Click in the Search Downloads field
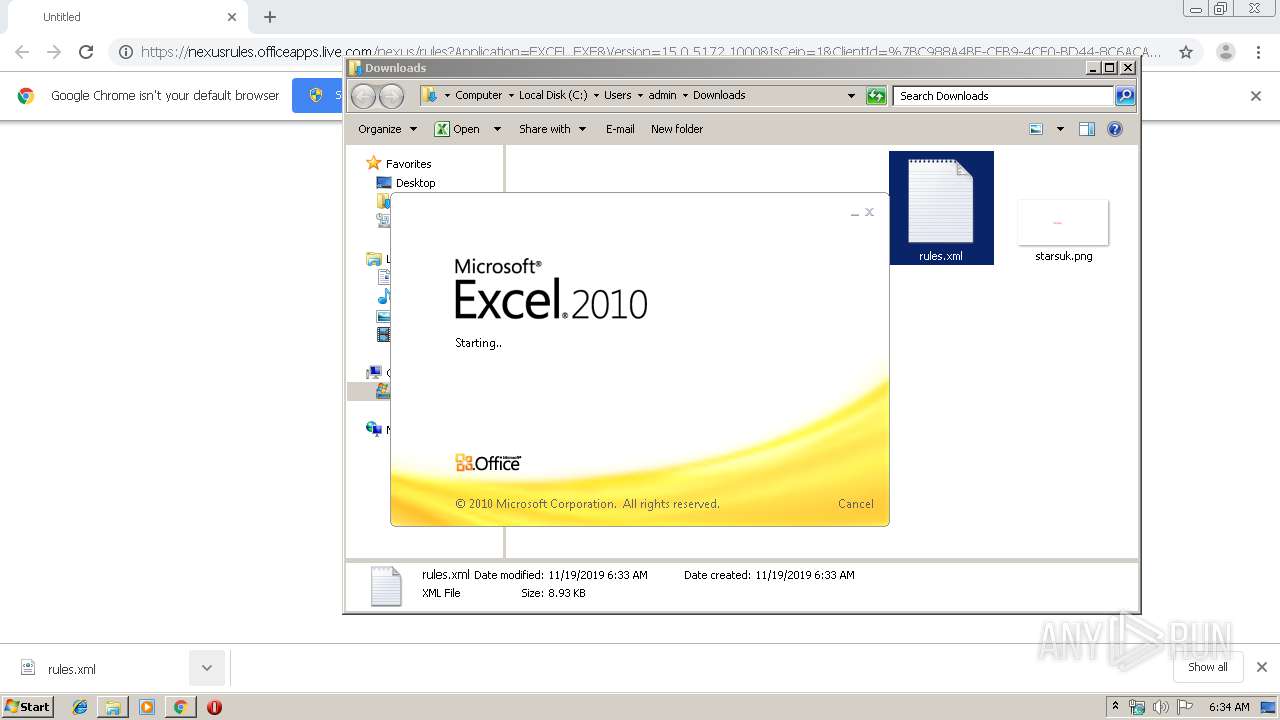Screen dimensions: 1280x720 (1002, 96)
